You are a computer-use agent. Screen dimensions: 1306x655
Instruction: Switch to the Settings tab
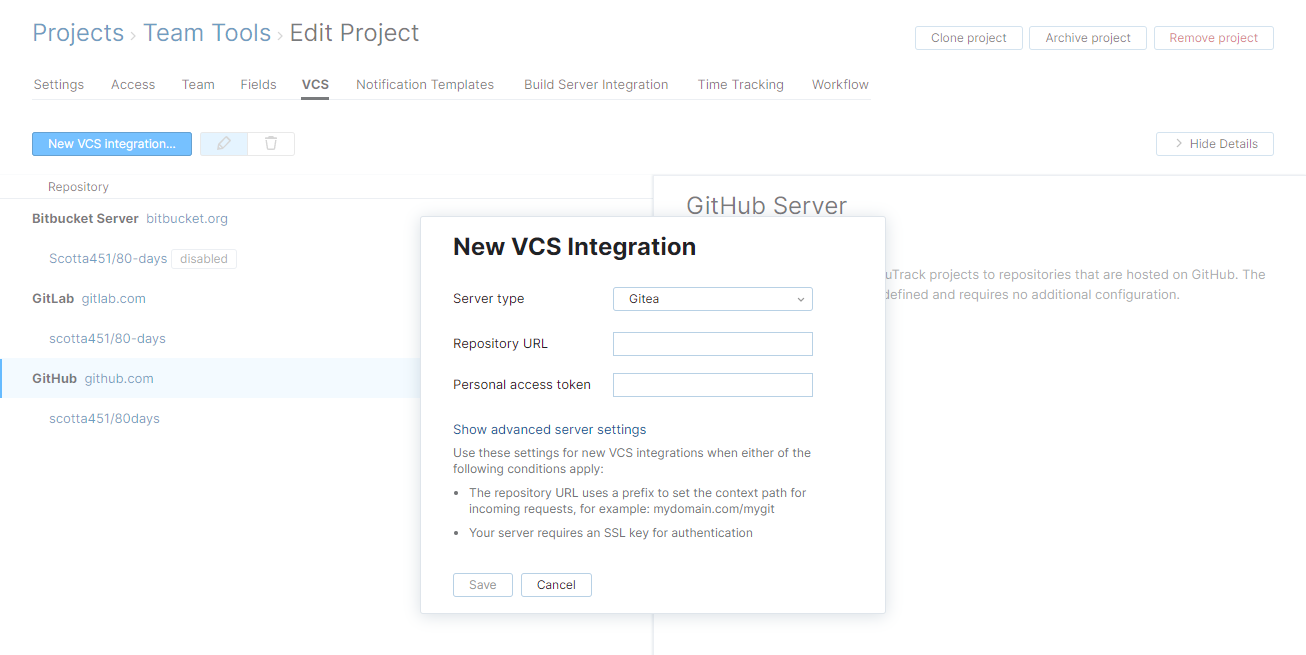click(x=58, y=84)
